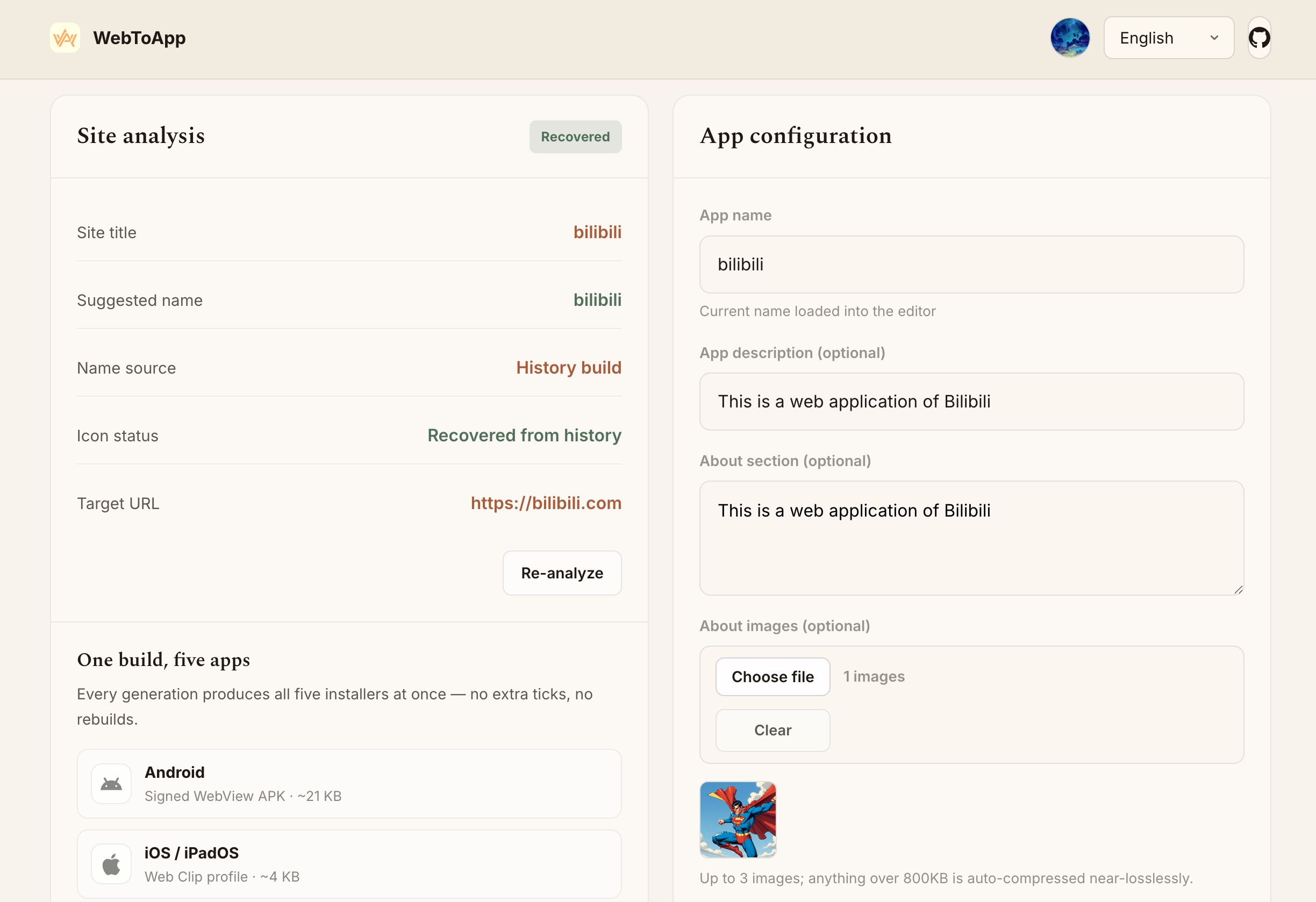Click the Android platform icon
This screenshot has width=1316, height=902.
(111, 784)
